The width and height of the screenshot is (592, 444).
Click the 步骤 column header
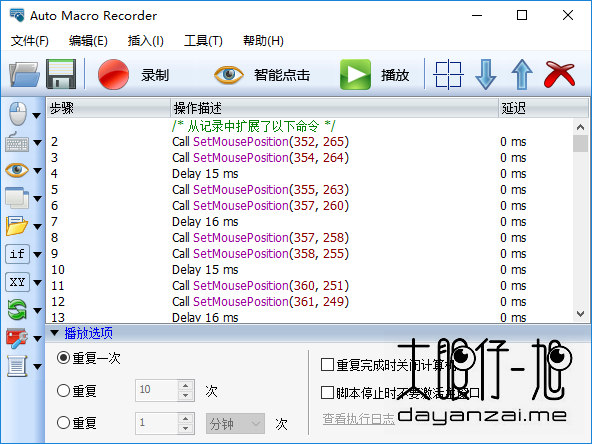coord(108,108)
